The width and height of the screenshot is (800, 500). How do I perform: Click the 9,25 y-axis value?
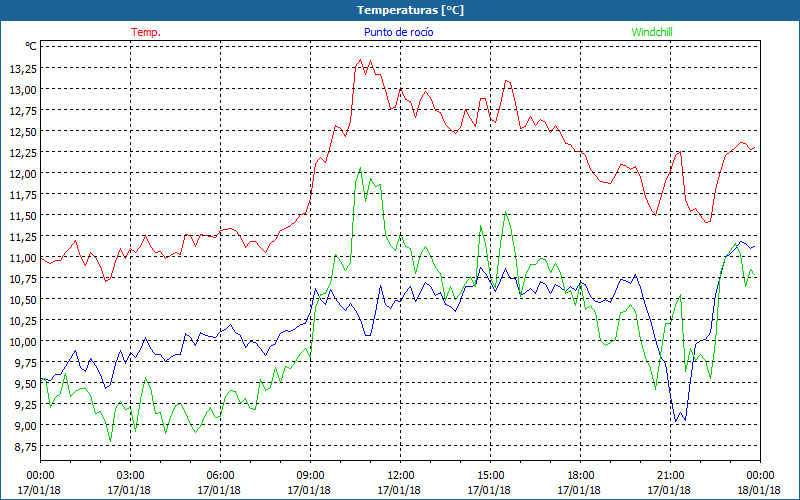pyautogui.click(x=26, y=405)
